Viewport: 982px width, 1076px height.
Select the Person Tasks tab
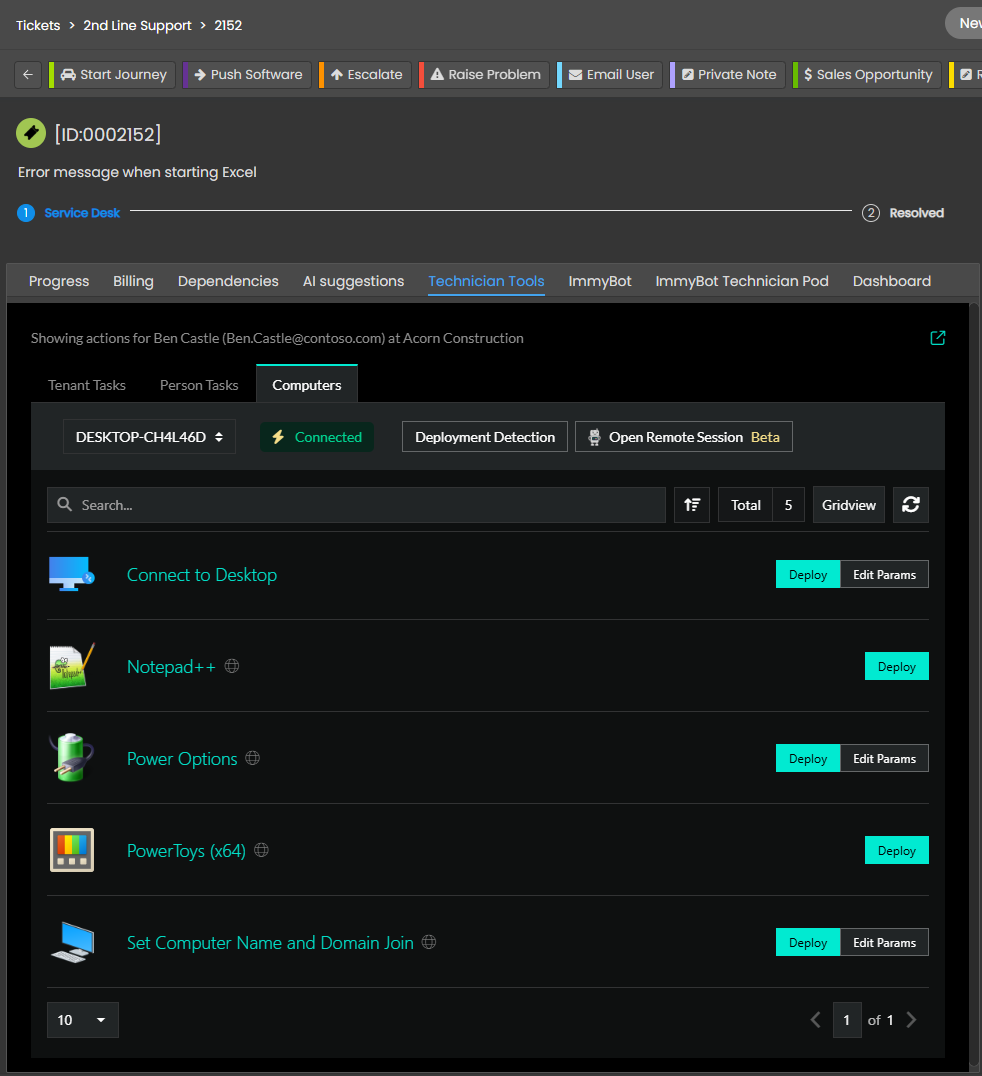(199, 385)
